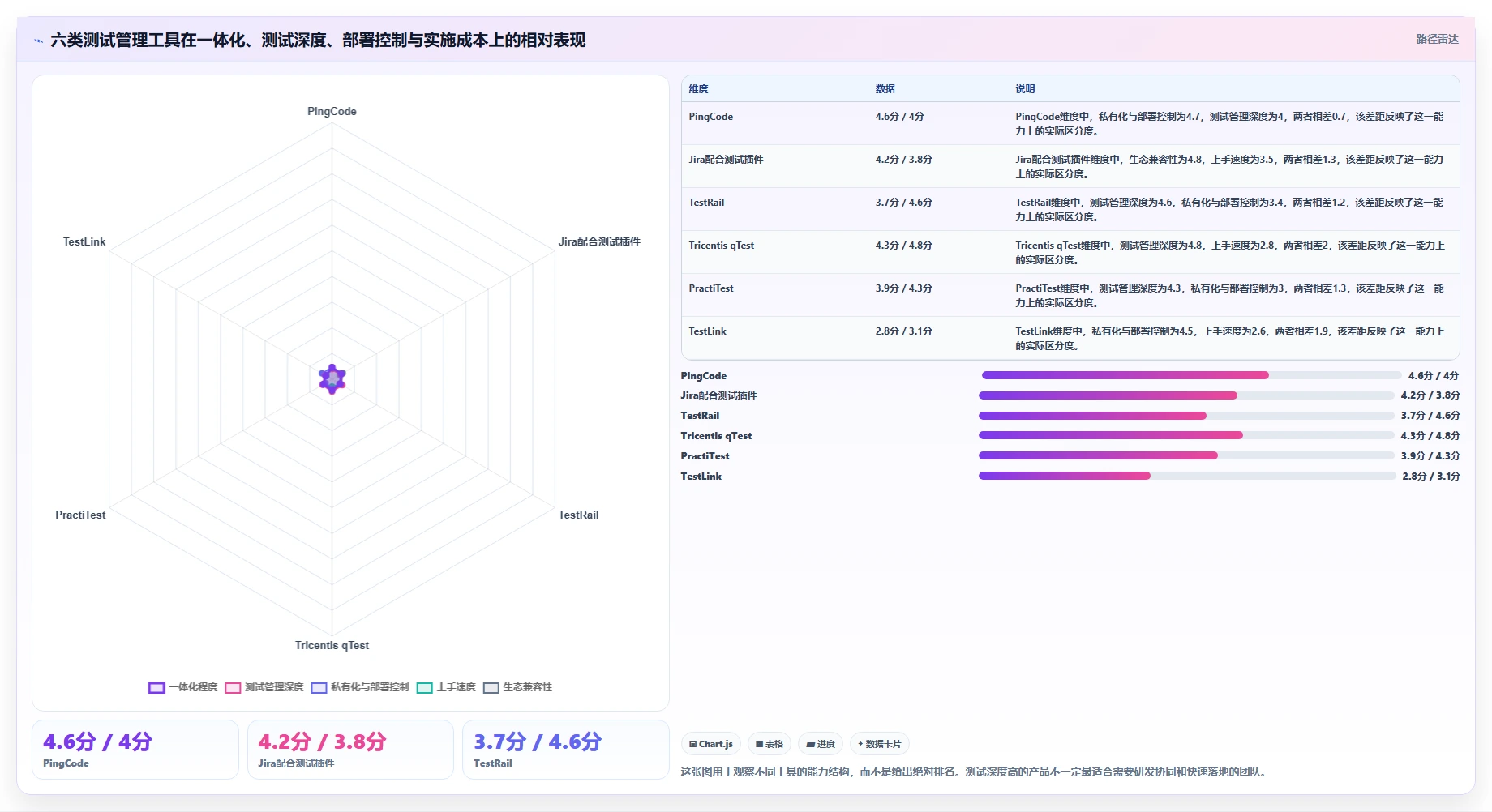
Task: Click the Chart.js tag chip
Action: click(711, 744)
